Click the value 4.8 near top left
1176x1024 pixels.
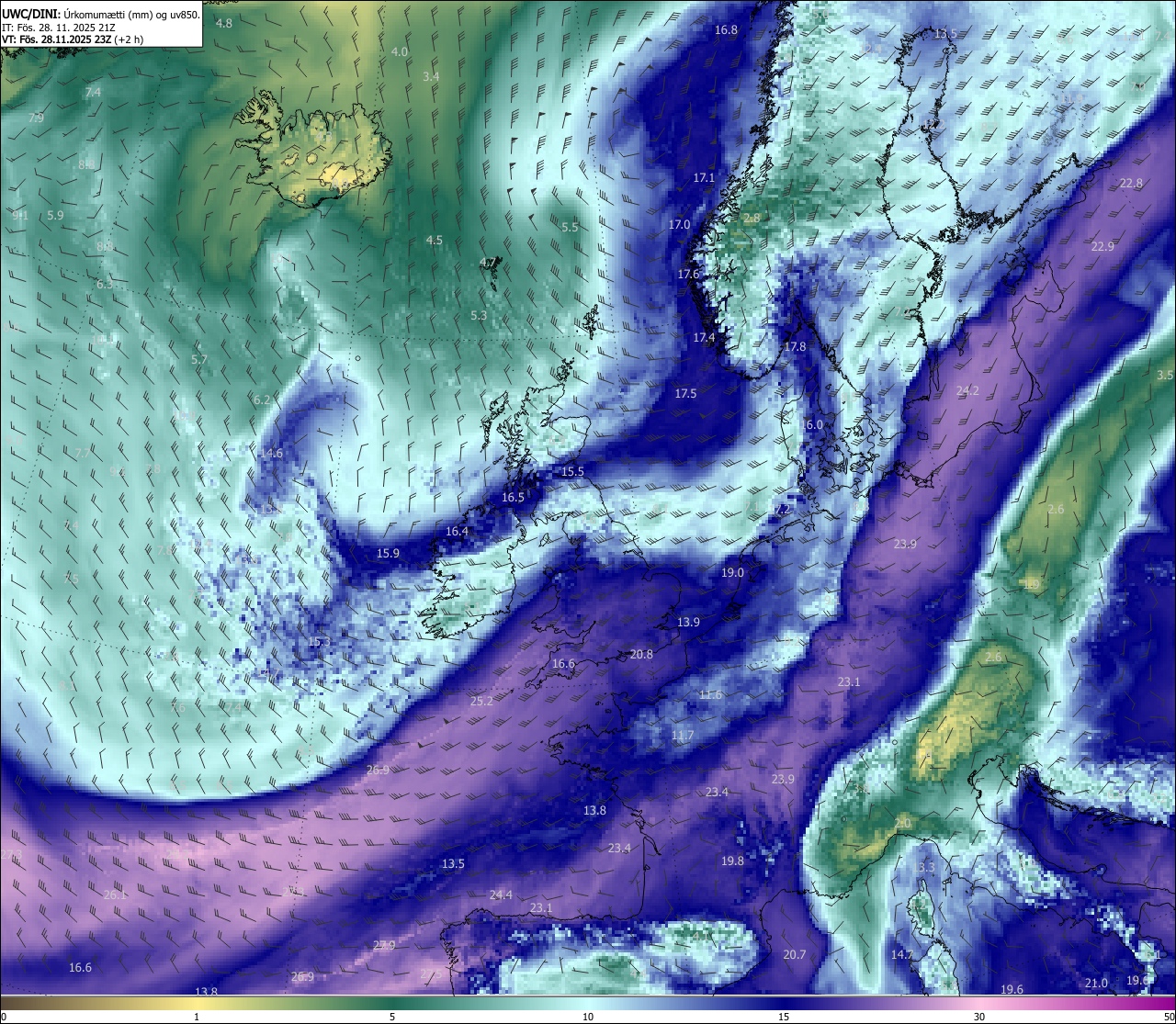tap(224, 23)
